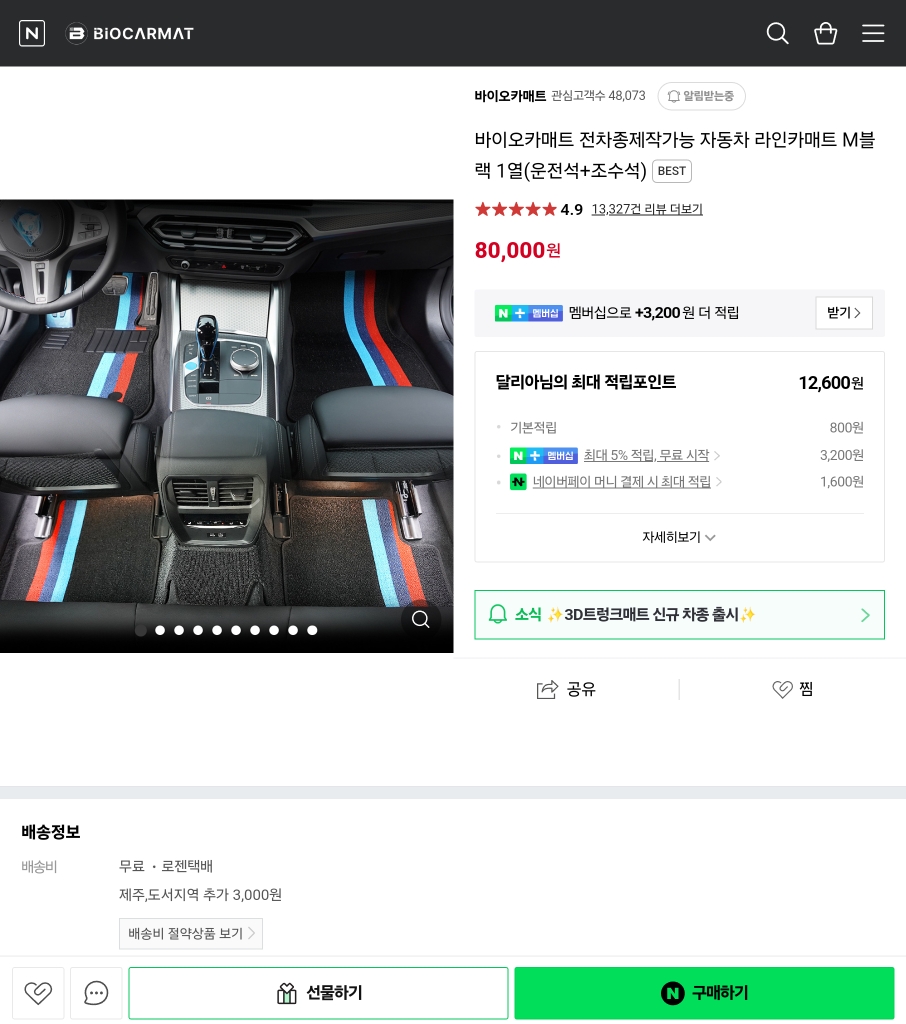Click the 무료 · 로젠택배 shipping text
906x1024 pixels.
click(166, 867)
